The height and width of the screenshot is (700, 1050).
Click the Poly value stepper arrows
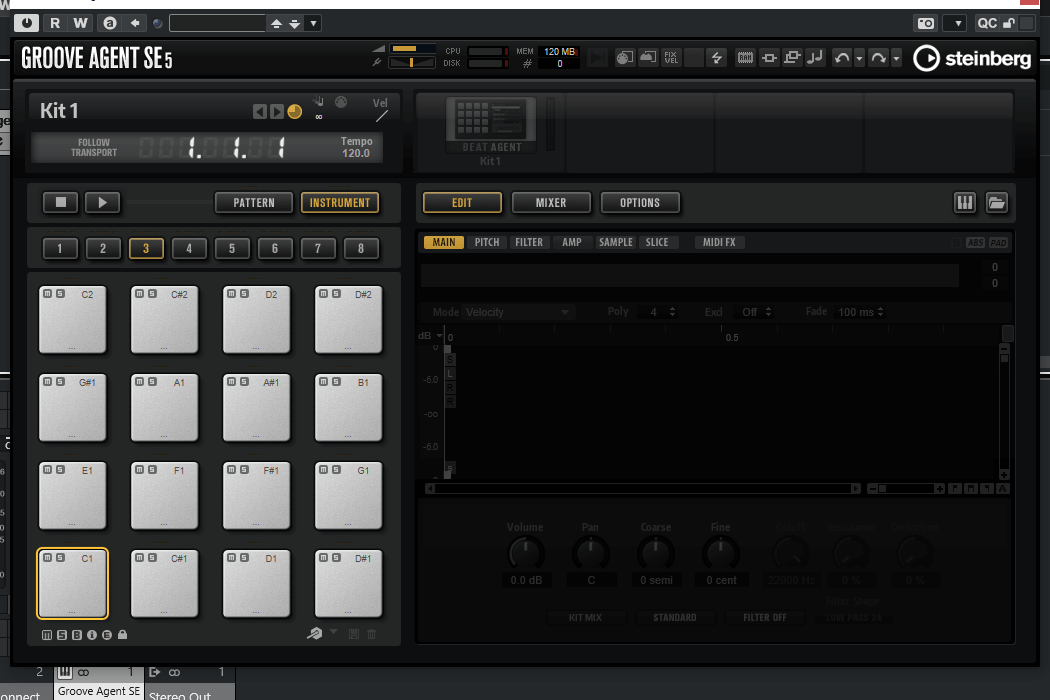pyautogui.click(x=672, y=312)
